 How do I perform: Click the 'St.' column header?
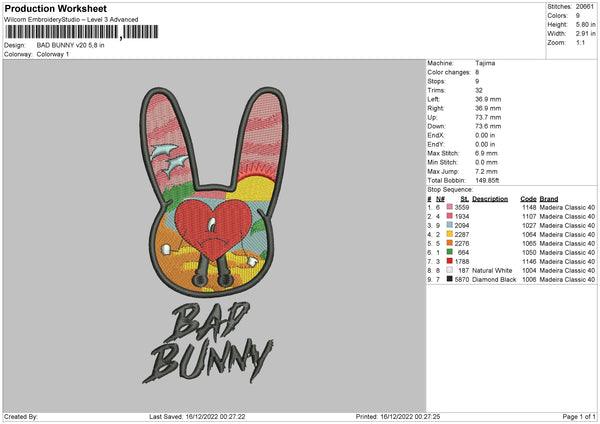coord(465,199)
